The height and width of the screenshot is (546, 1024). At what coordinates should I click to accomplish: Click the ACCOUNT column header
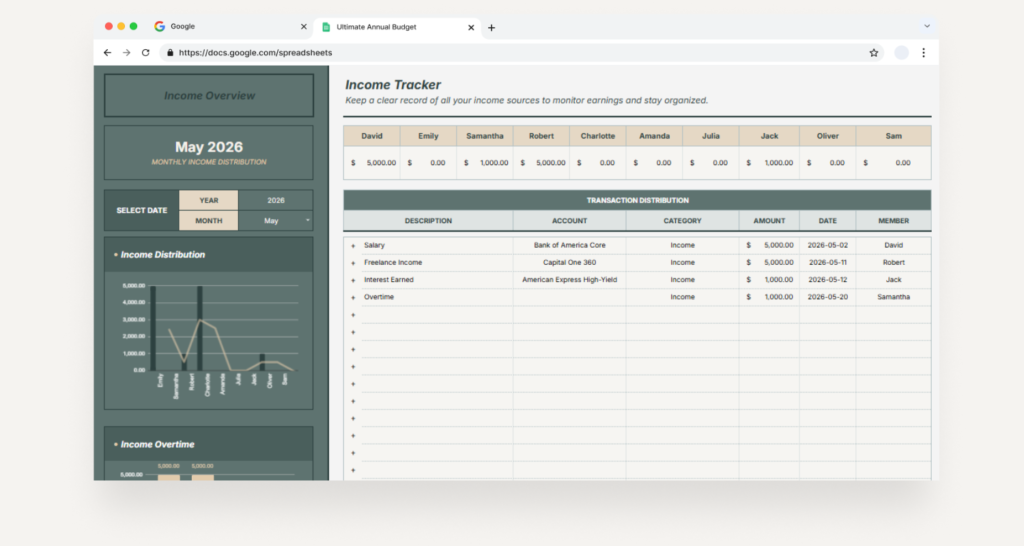[x=569, y=221]
